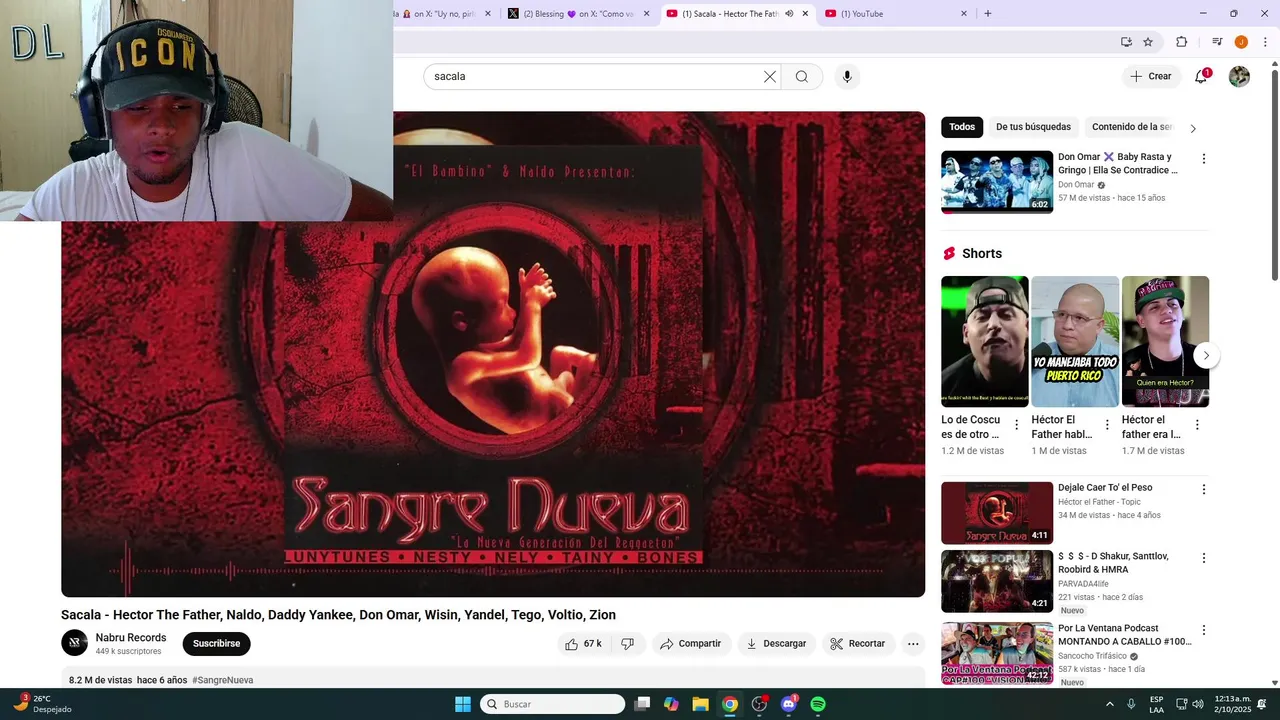
Task: Click the Descargar button
Action: (776, 644)
